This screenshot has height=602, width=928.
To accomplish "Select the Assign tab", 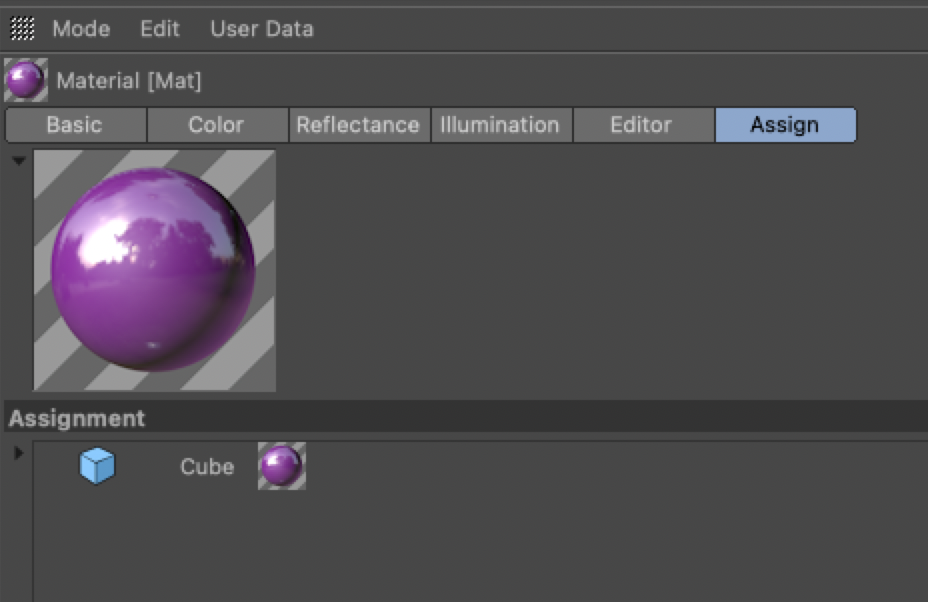I will (785, 125).
